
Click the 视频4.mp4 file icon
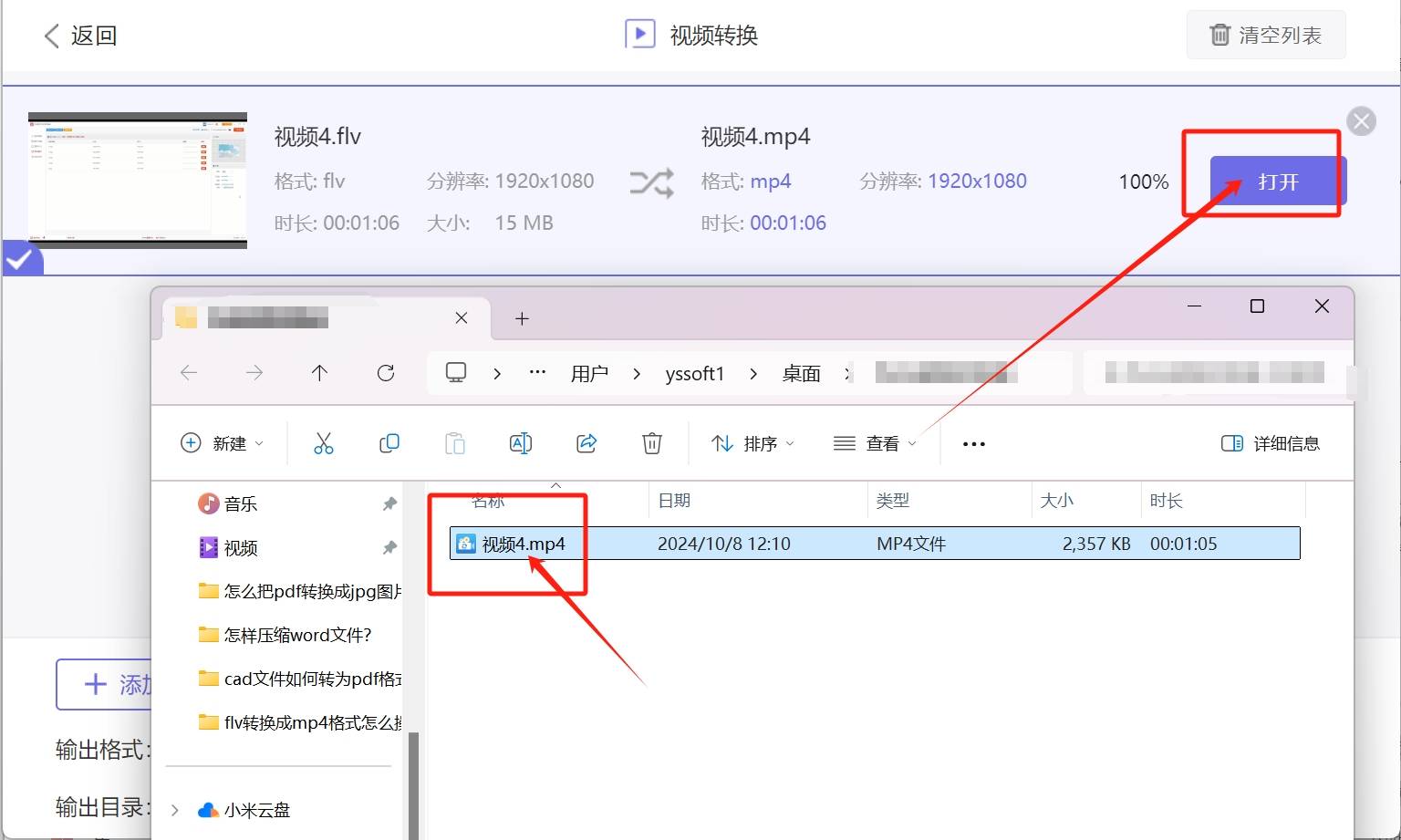coord(466,544)
